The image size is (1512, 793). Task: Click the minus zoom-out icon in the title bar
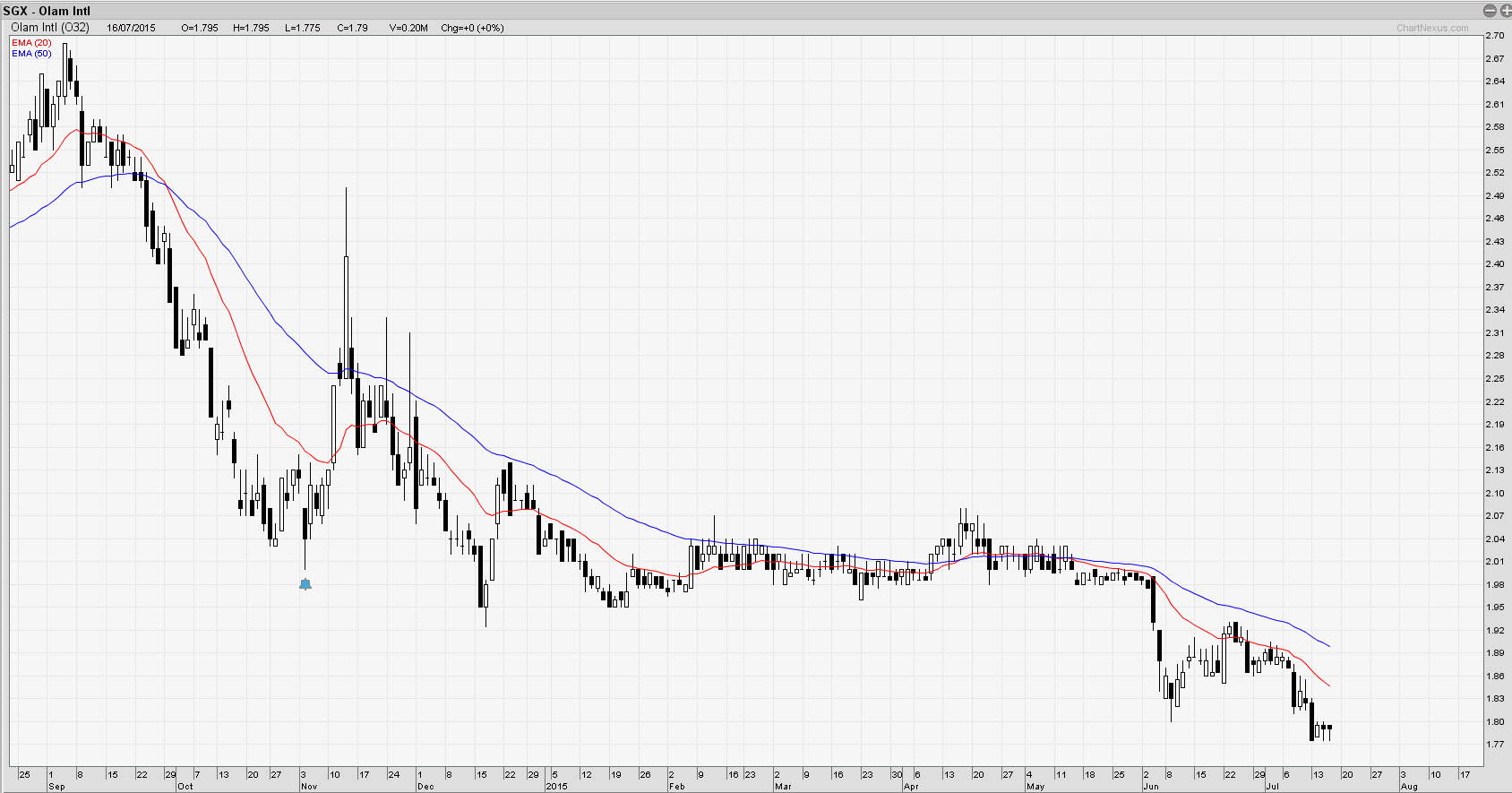[x=1490, y=11]
